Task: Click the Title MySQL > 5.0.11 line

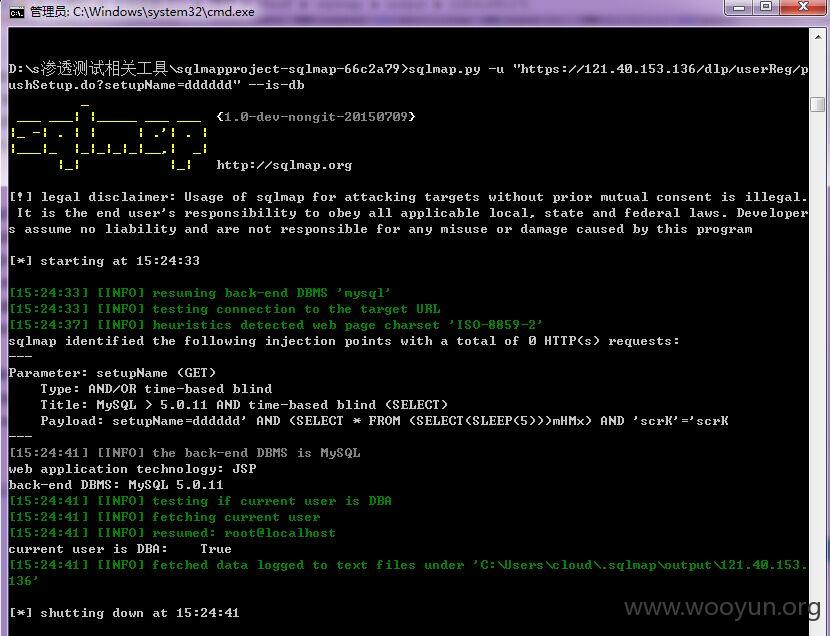Action: point(244,405)
